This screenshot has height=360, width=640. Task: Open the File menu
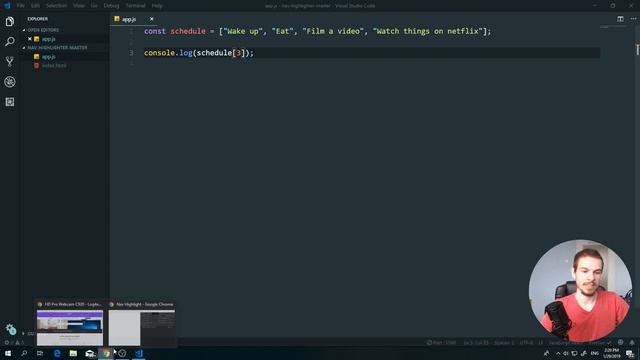21,6
